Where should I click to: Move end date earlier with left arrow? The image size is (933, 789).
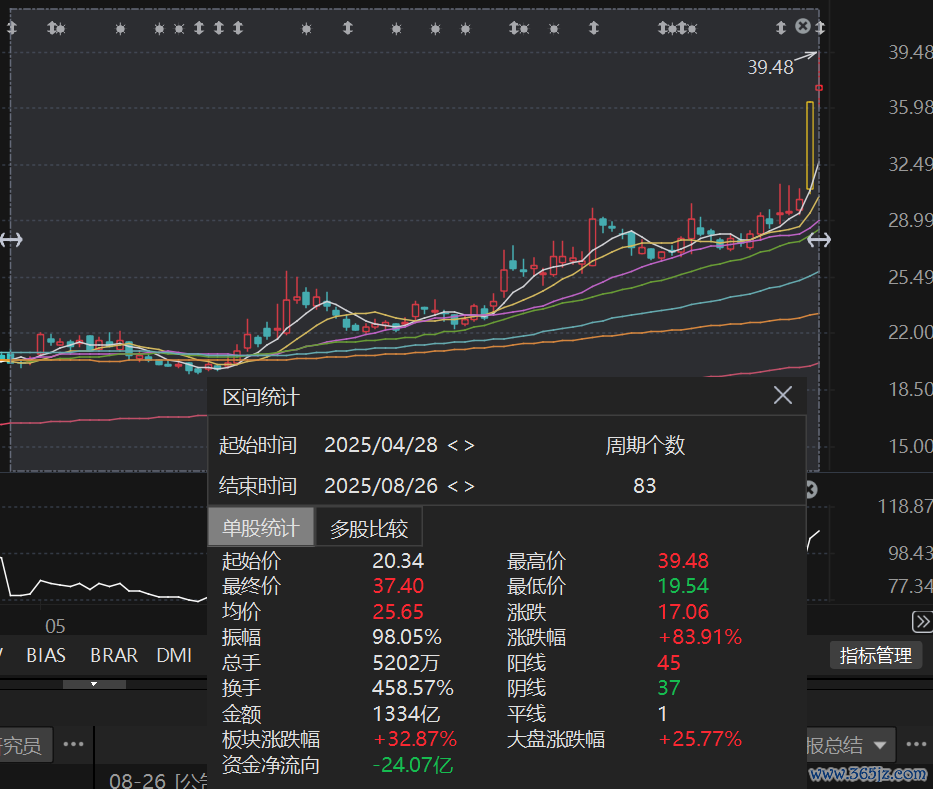[x=452, y=487]
